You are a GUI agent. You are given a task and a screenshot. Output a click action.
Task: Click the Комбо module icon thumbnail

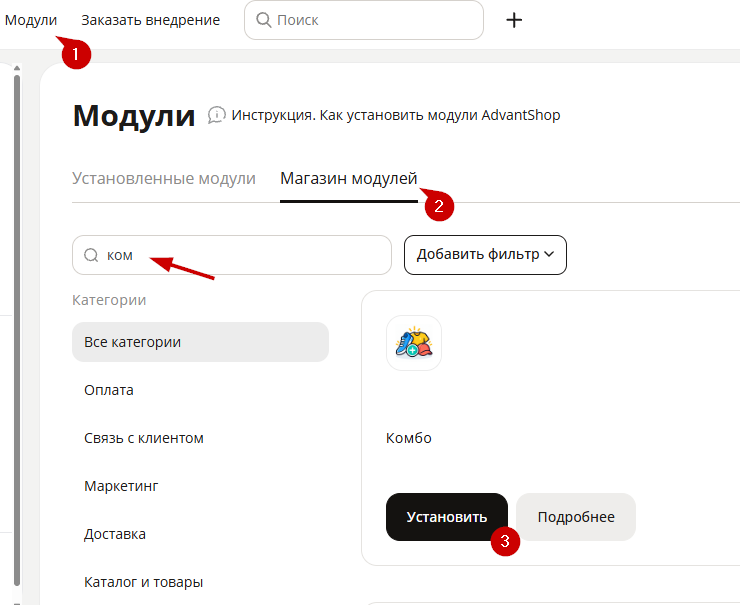414,343
